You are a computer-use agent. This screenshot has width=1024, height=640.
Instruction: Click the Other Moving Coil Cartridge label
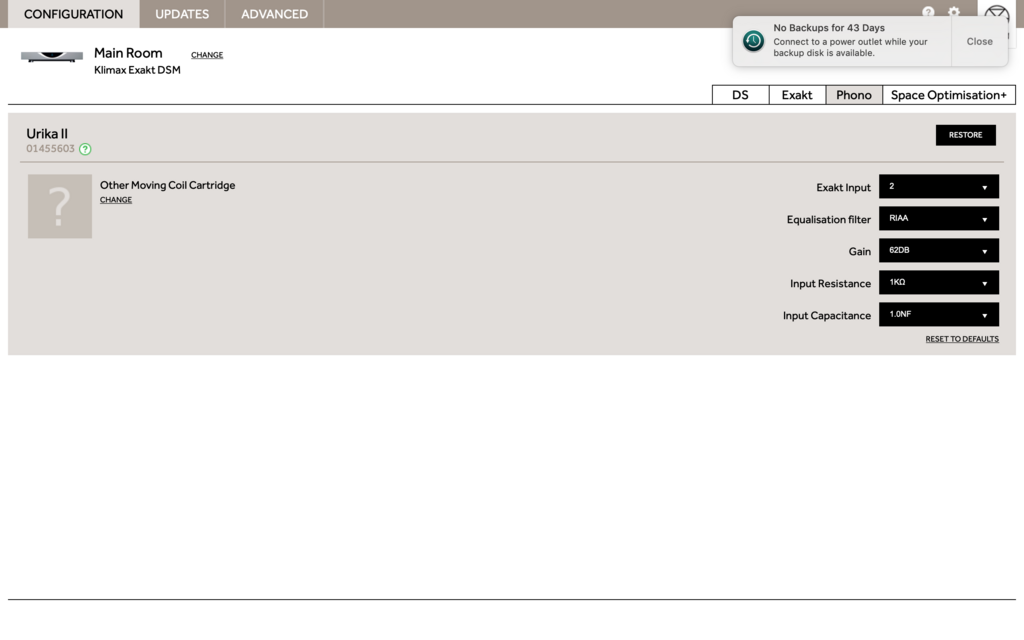(x=167, y=185)
